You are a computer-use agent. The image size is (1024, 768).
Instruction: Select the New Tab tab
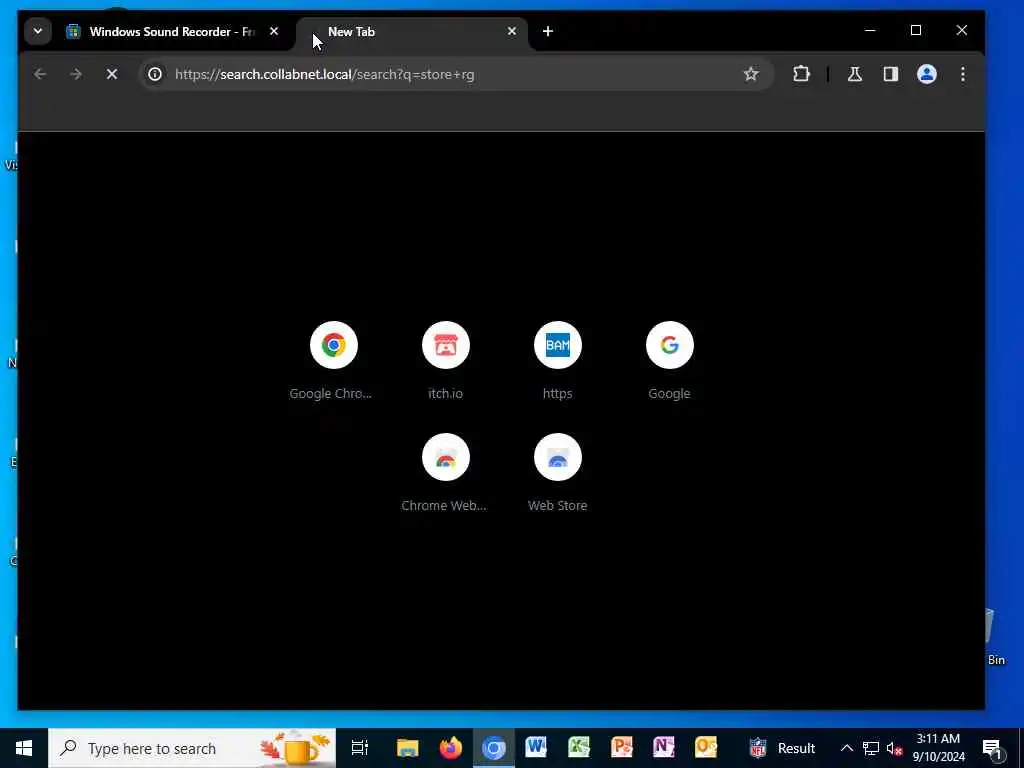(x=411, y=31)
